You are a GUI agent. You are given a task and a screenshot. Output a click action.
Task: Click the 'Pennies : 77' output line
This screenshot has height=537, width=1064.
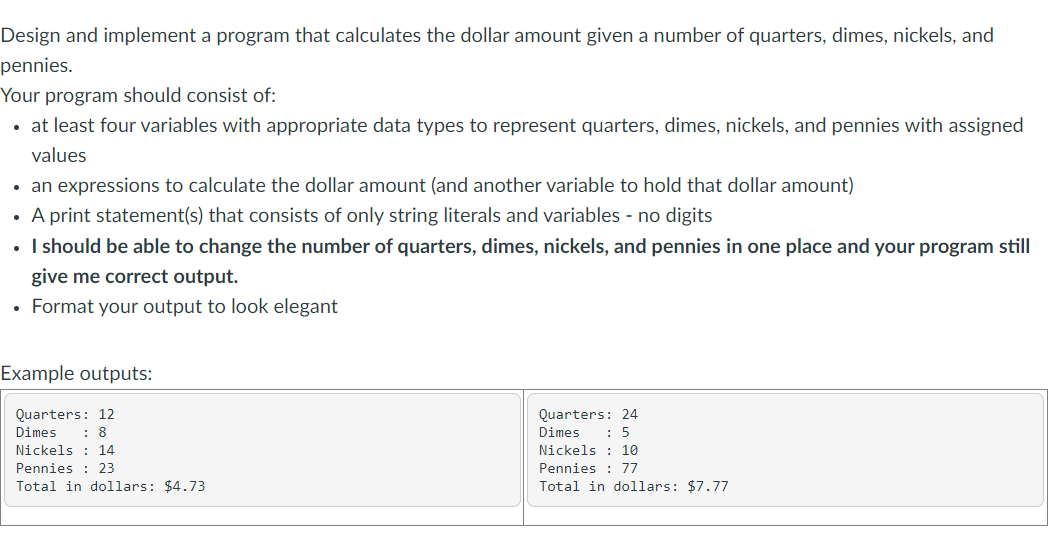coord(588,468)
